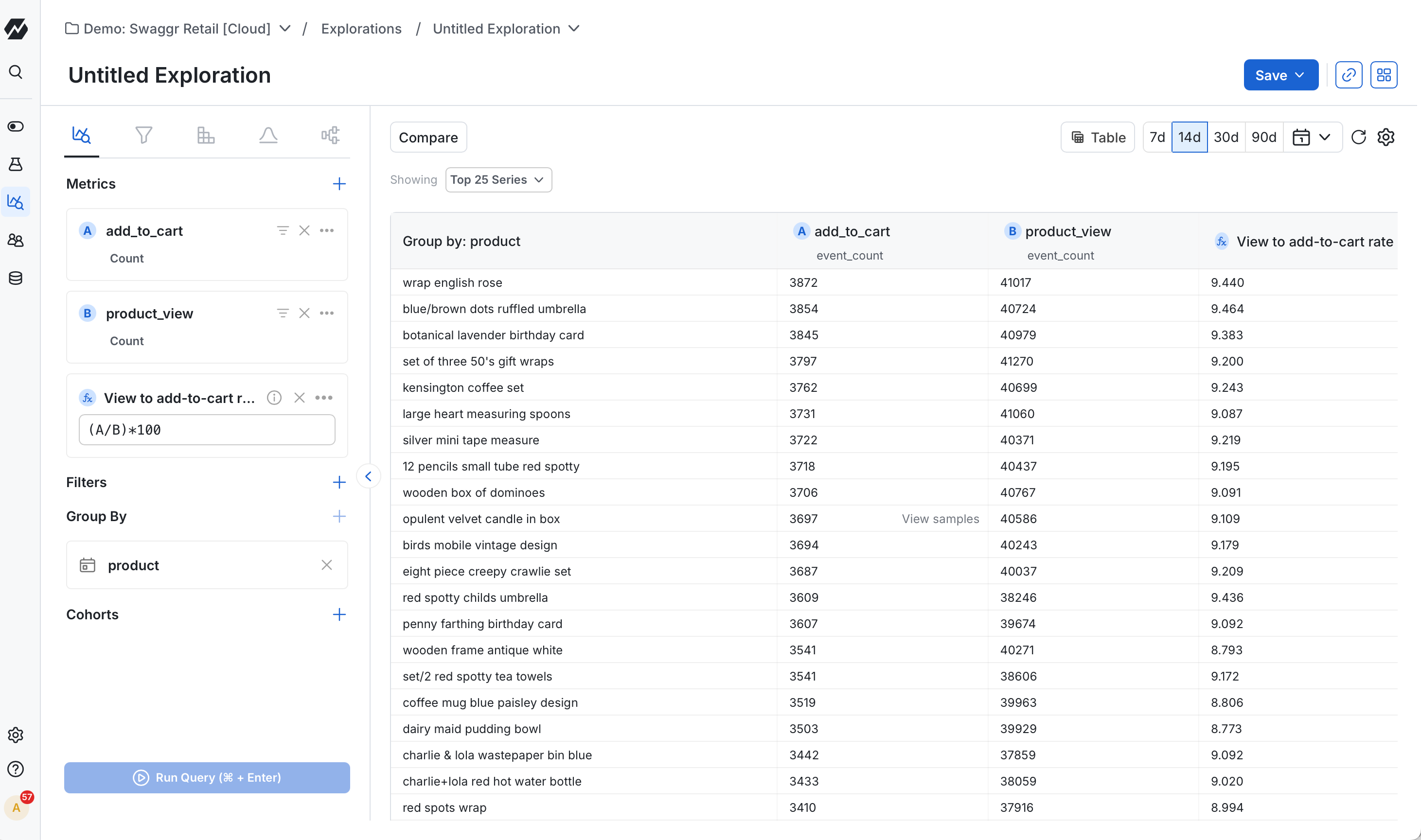1421x840 pixels.
Task: Click the Compare button
Action: pos(428,138)
